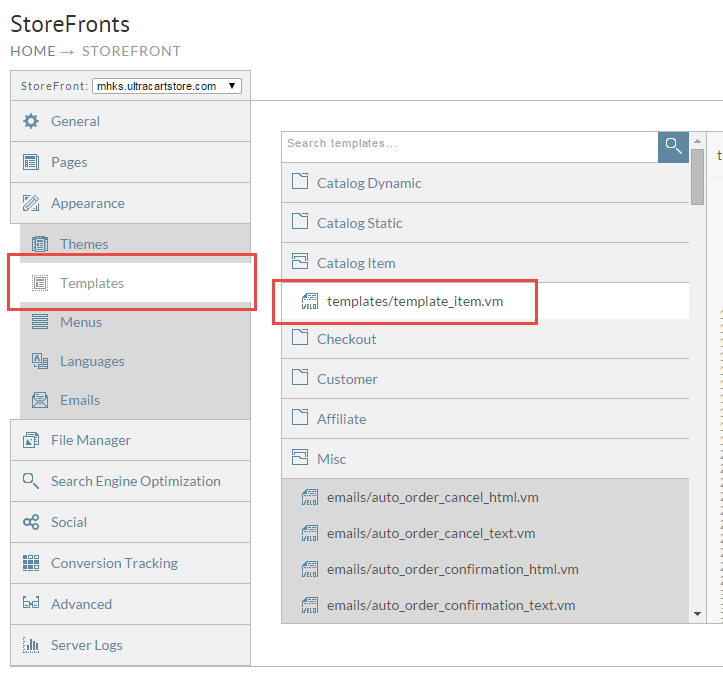This screenshot has height=674, width=723.
Task: Open Search Engine Optimization section
Action: tap(130, 481)
